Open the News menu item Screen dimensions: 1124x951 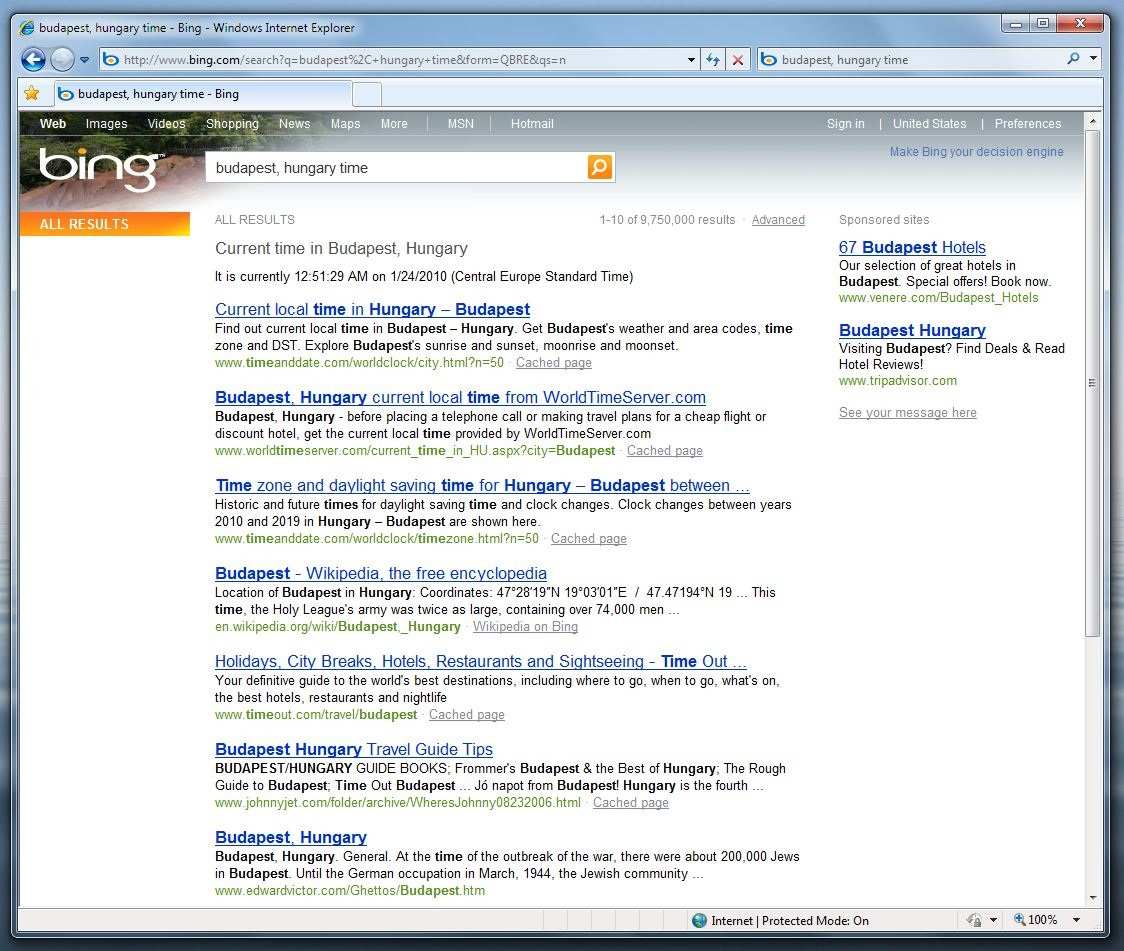[295, 123]
